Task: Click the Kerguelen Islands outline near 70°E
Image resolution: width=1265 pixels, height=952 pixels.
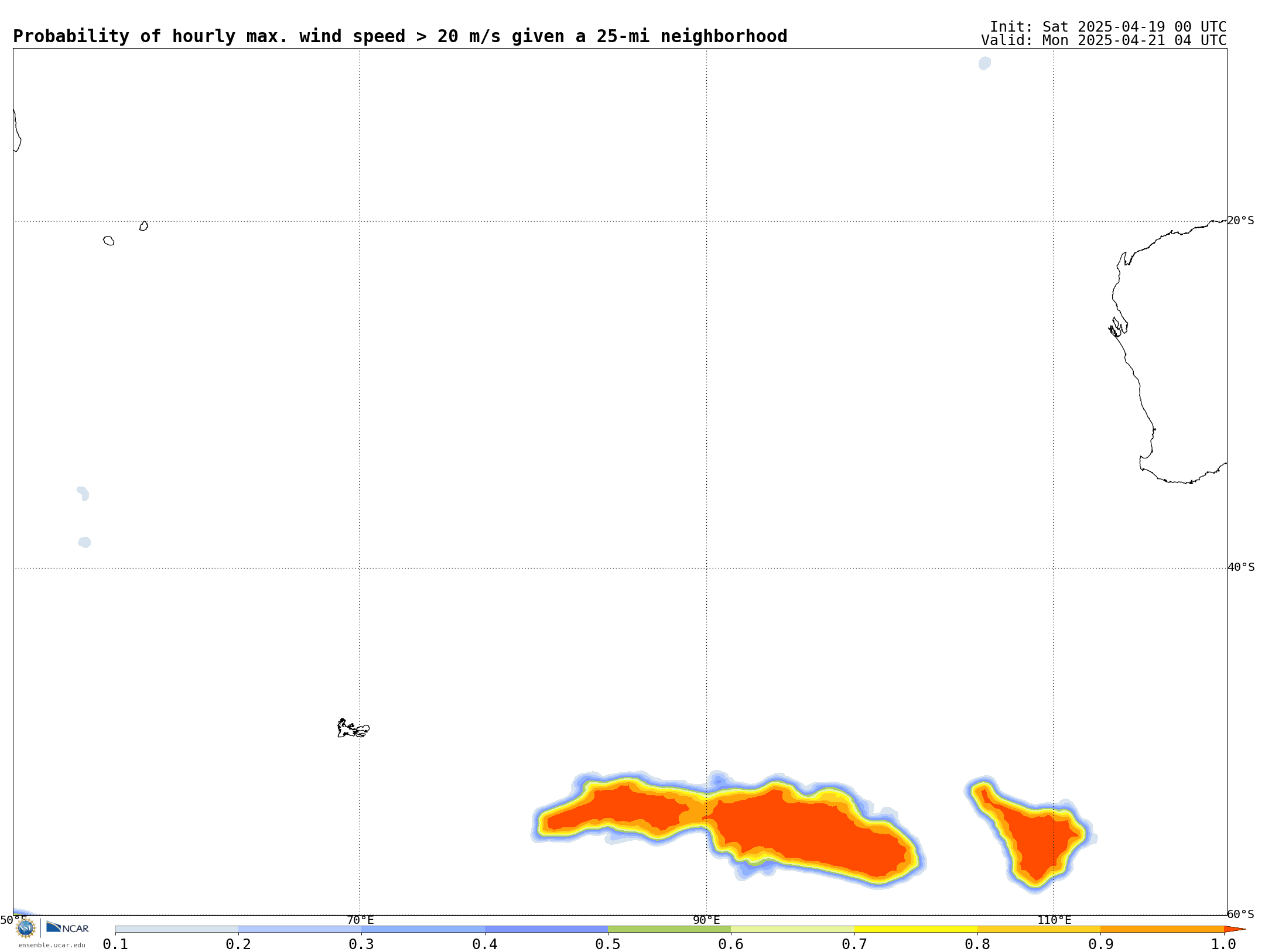Action: (353, 728)
